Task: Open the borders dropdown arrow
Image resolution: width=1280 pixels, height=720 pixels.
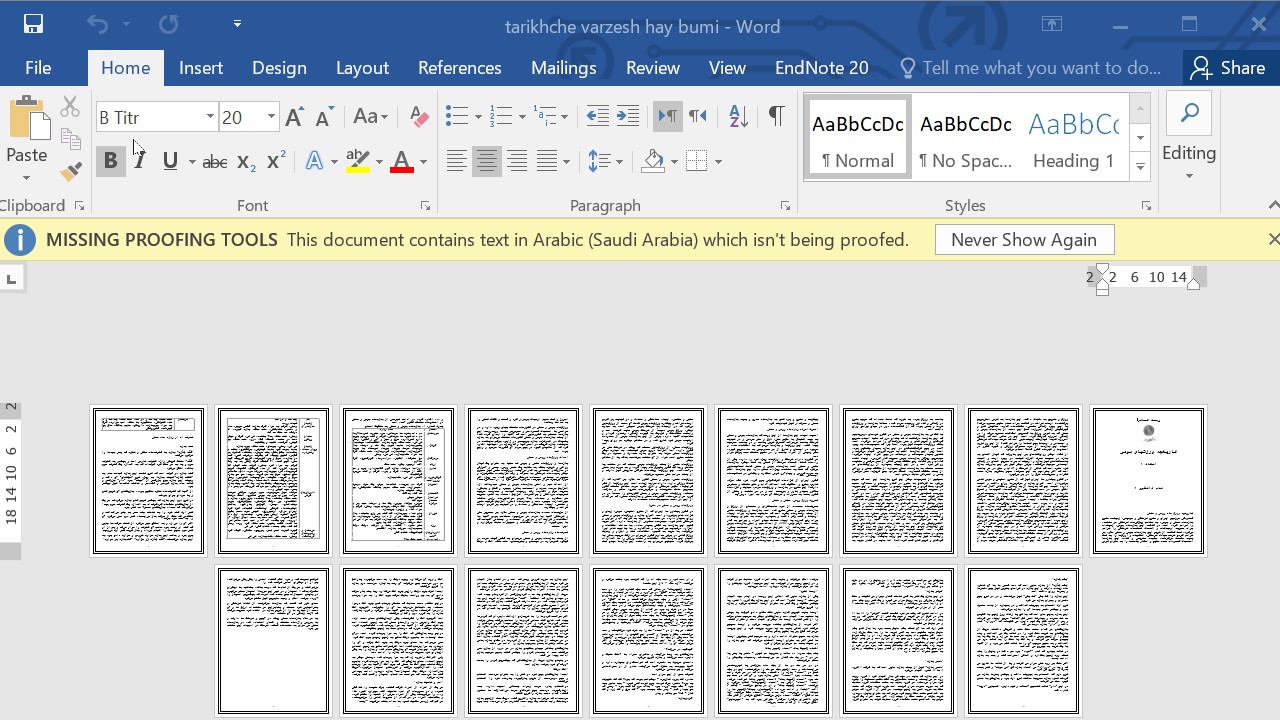Action: click(718, 162)
